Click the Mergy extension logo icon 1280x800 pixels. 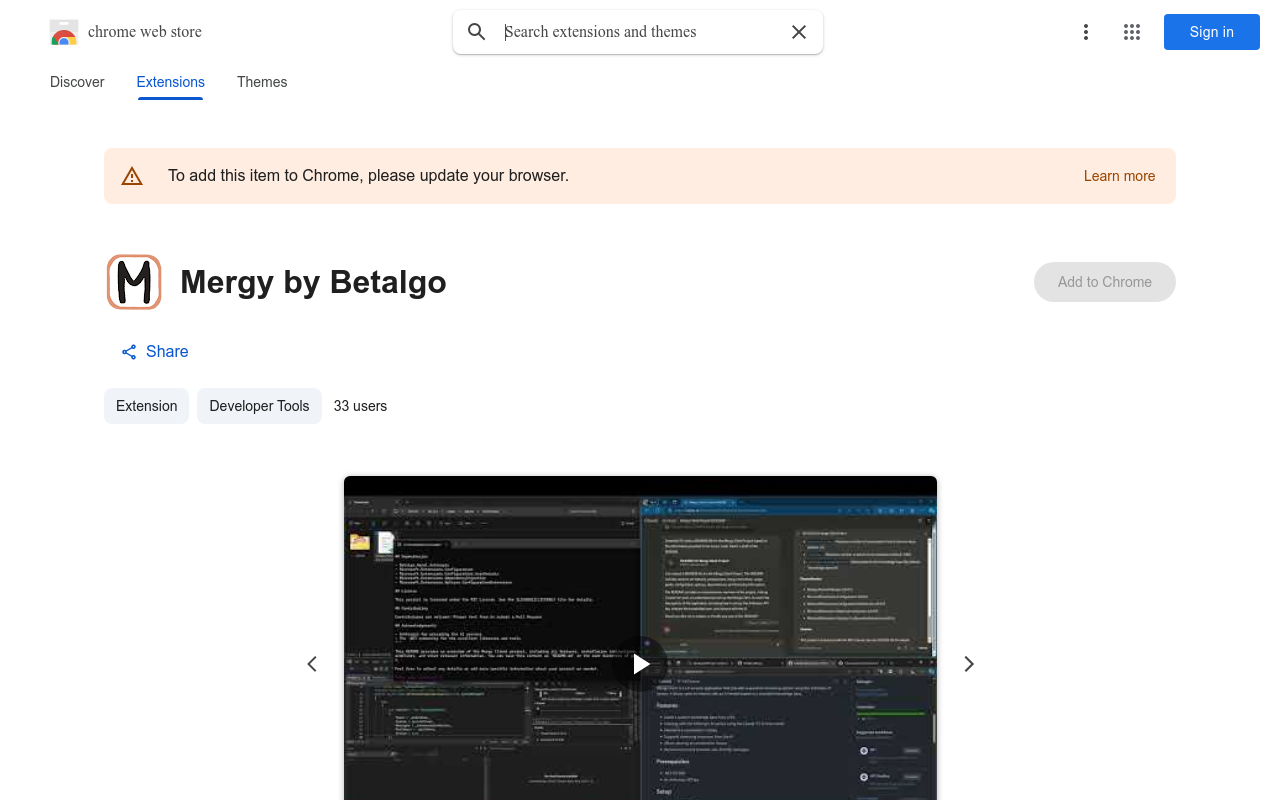pos(134,282)
